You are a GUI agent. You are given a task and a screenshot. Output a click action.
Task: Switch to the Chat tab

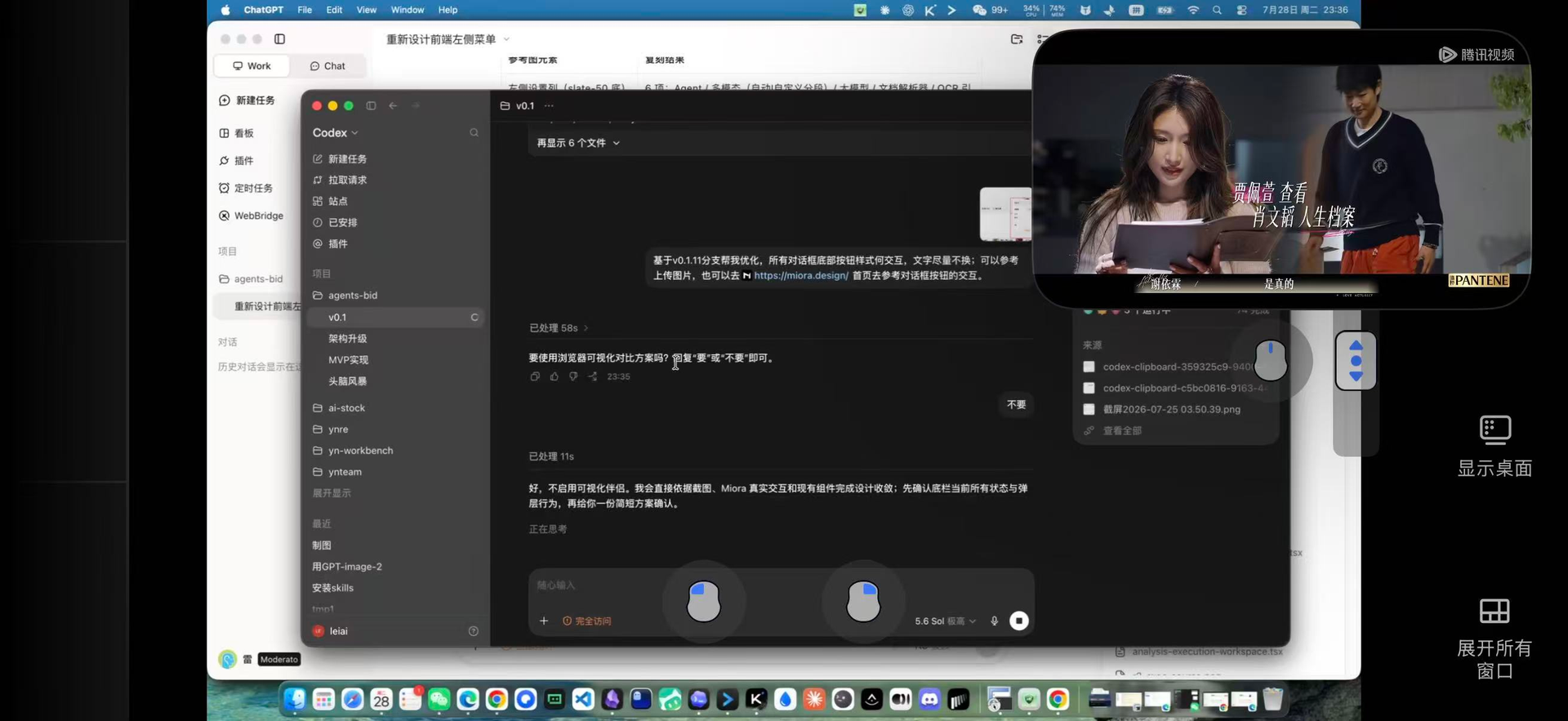point(328,66)
